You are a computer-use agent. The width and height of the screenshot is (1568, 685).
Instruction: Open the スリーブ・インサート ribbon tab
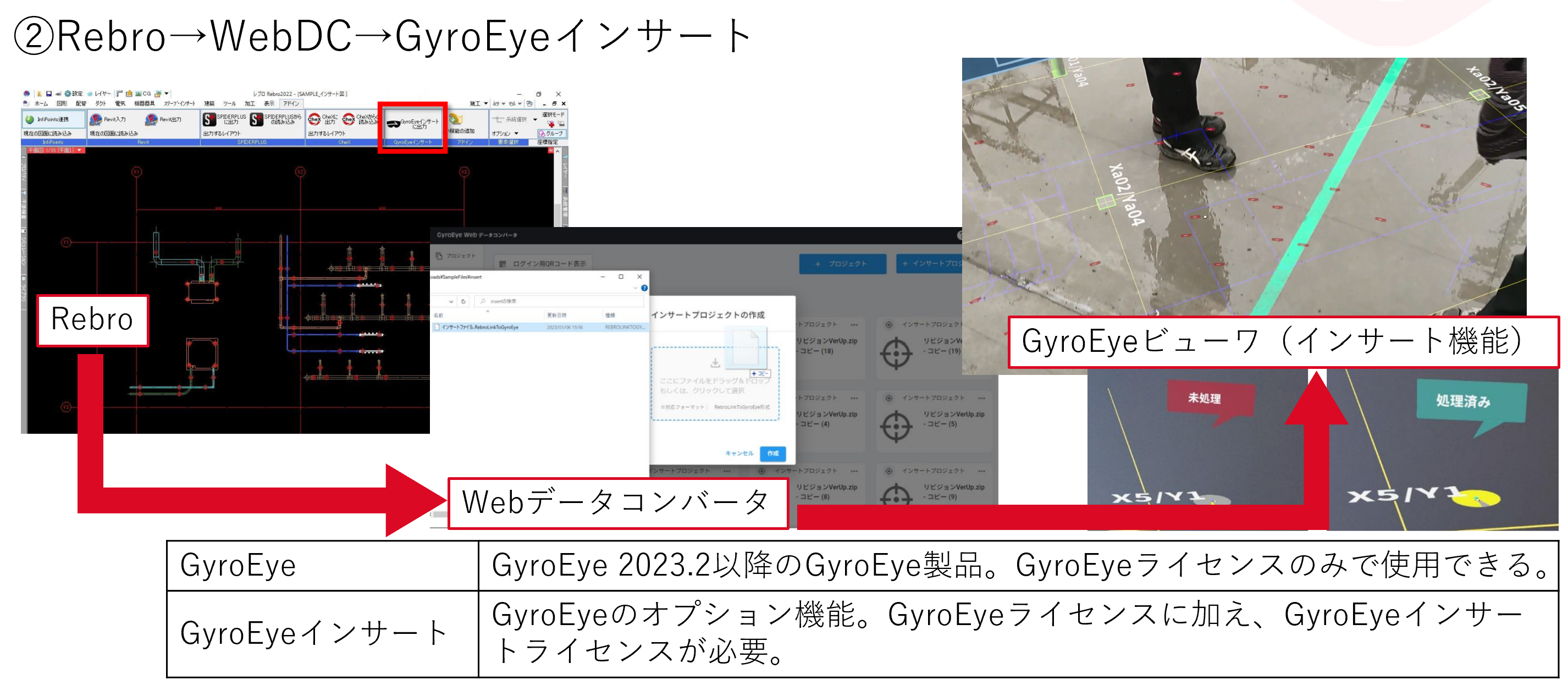(179, 103)
